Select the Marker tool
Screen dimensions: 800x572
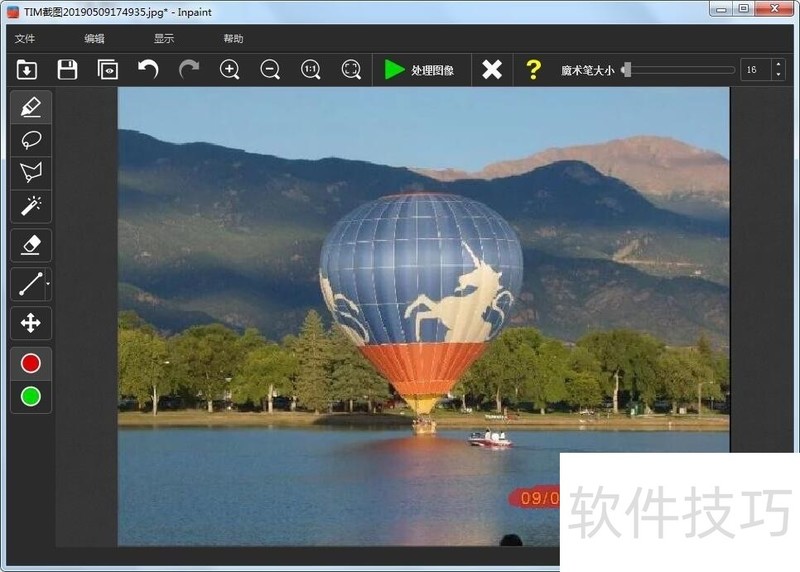pyautogui.click(x=31, y=107)
